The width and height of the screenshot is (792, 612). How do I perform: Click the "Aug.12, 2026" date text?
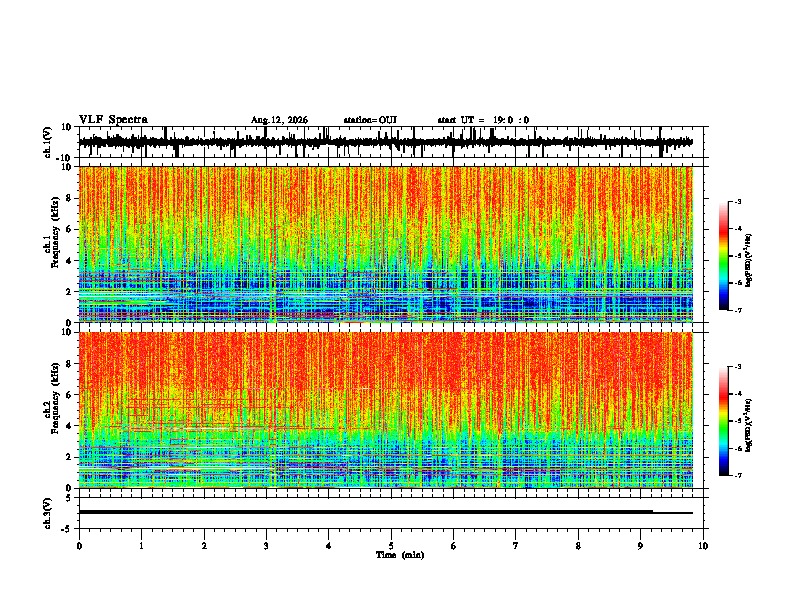pyautogui.click(x=279, y=120)
